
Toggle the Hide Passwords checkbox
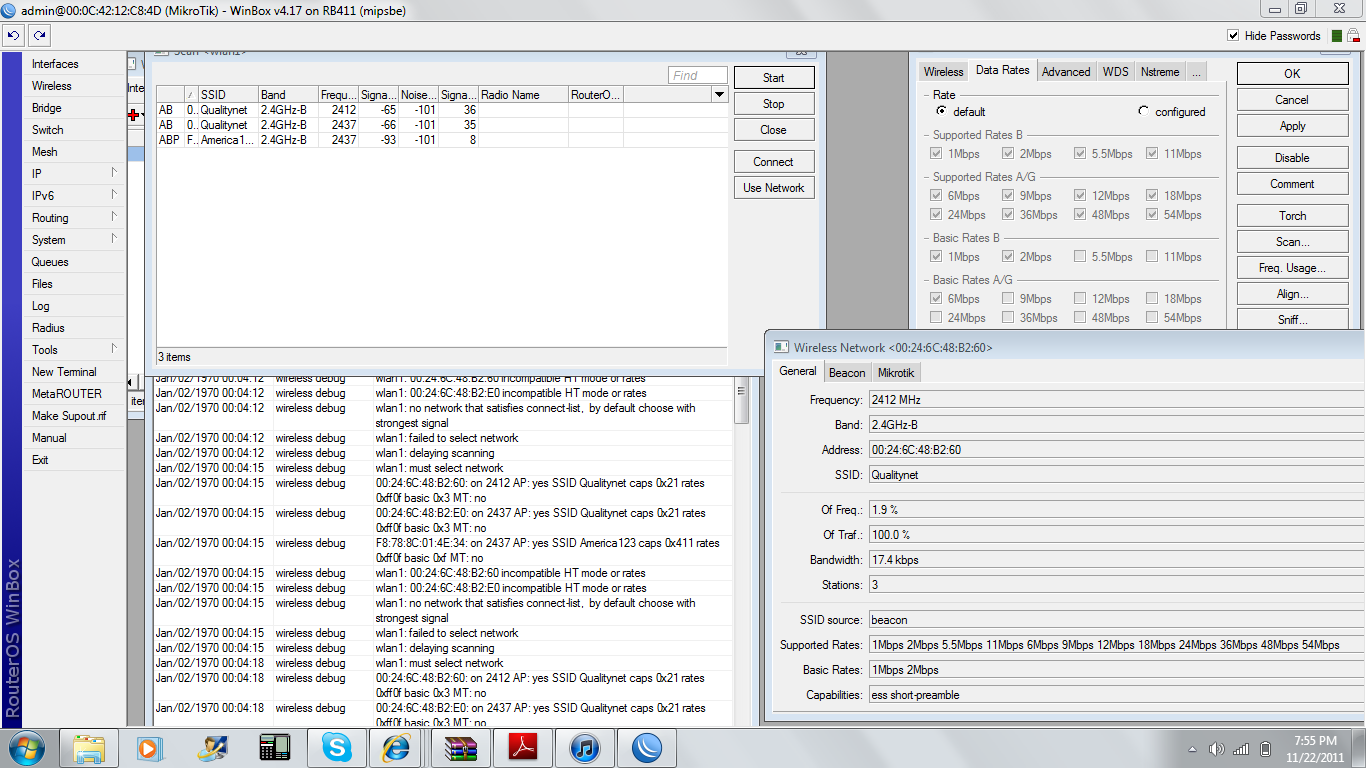tap(1233, 36)
